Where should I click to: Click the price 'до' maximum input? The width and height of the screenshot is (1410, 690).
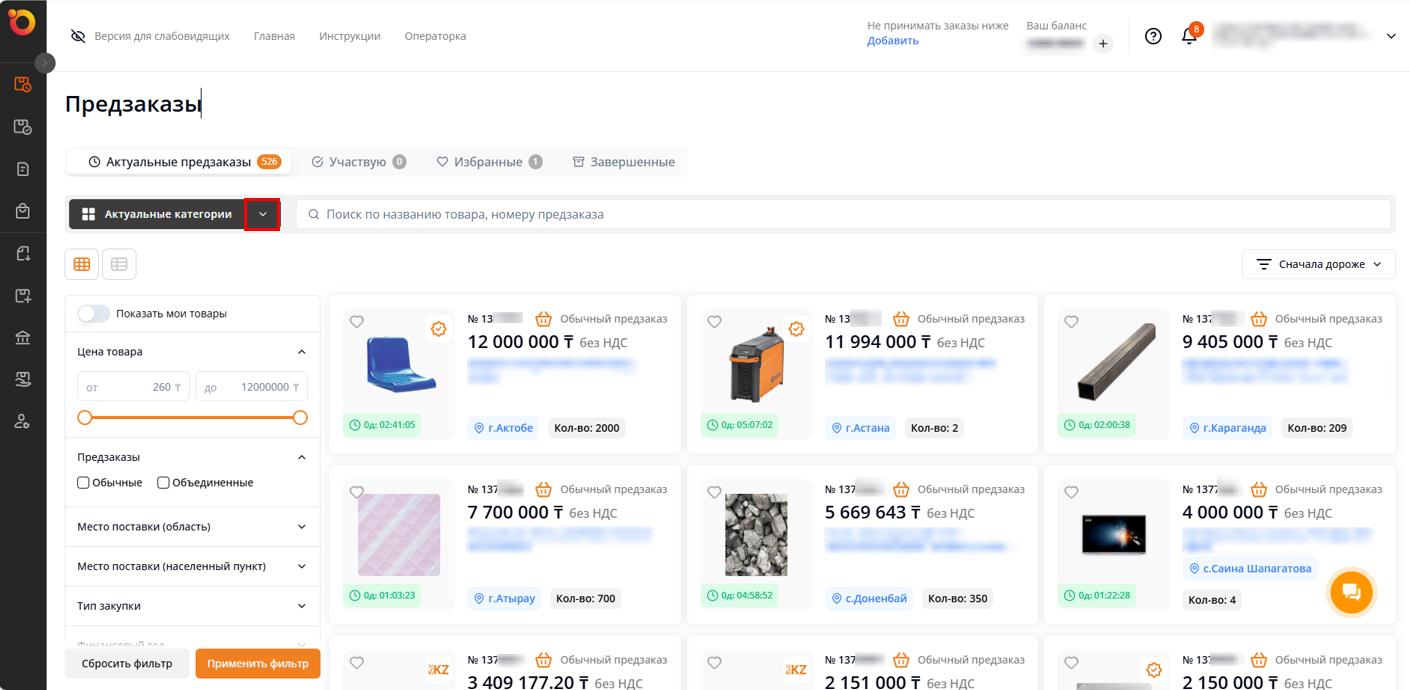(251, 387)
